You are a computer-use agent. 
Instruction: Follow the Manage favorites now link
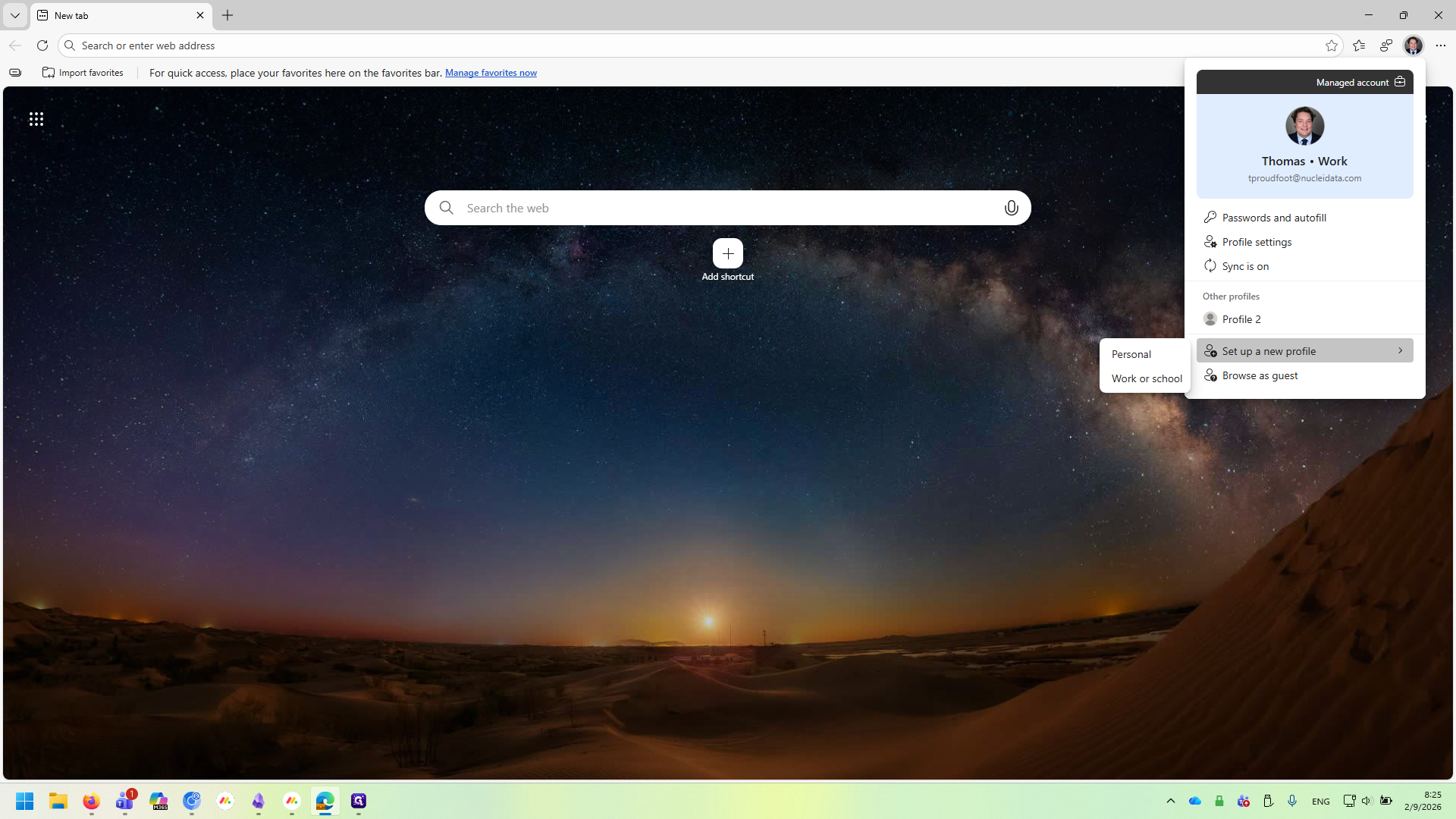(491, 73)
